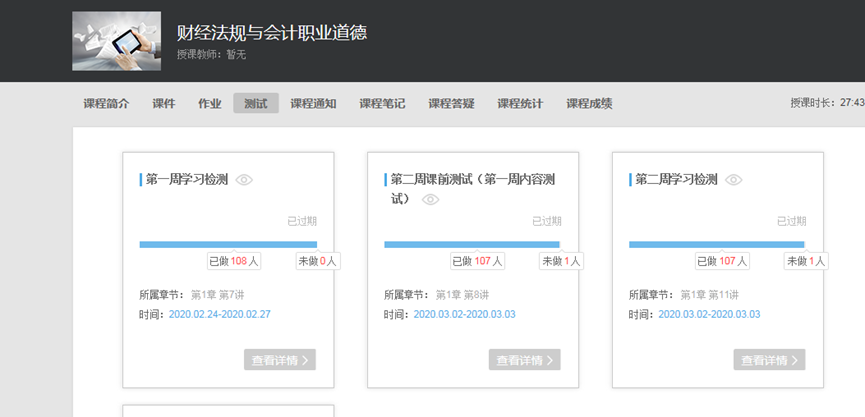The image size is (865, 417).
Task: Open the 课程简介 tab
Action: point(106,103)
